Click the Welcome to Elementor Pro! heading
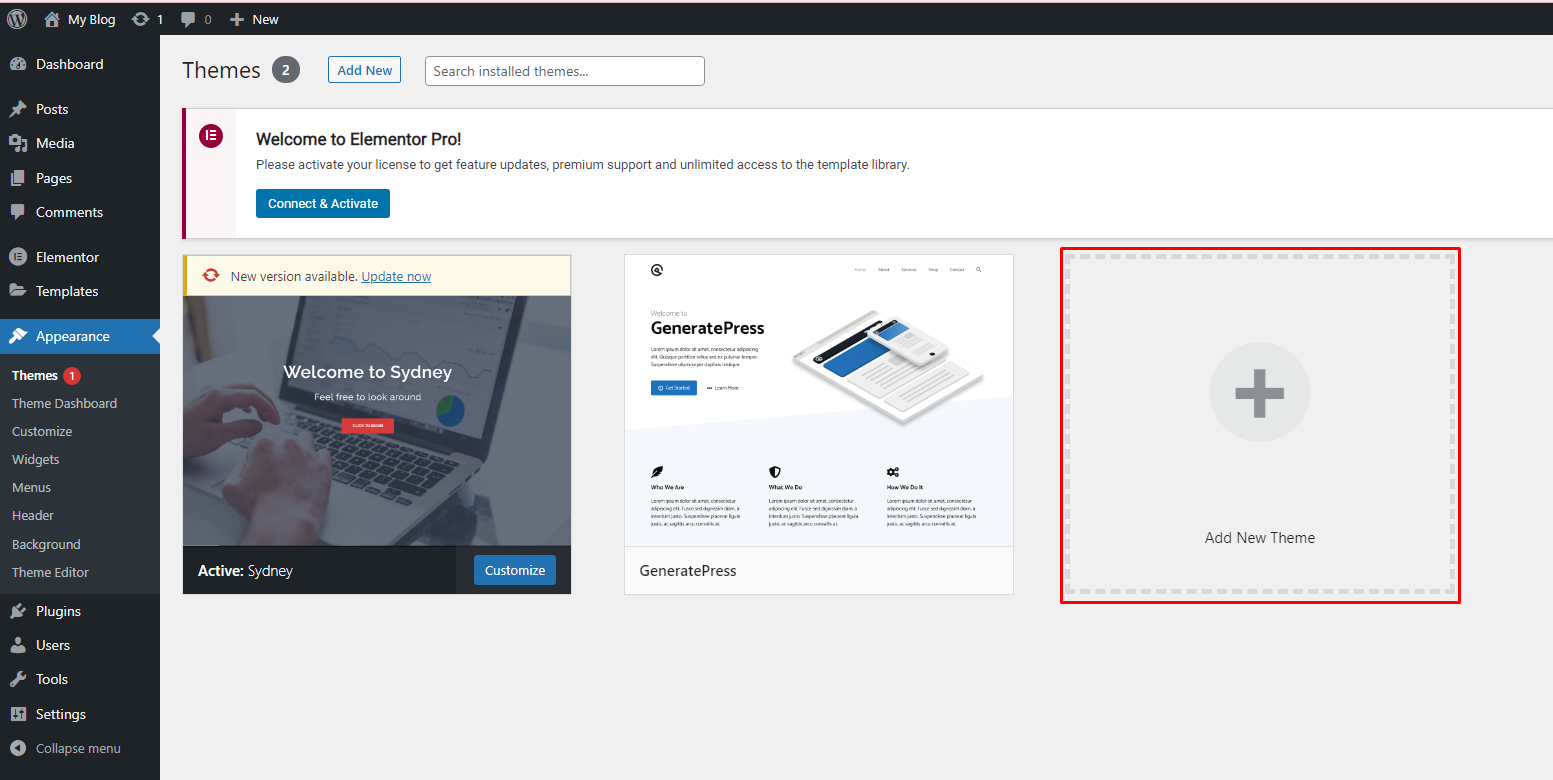This screenshot has width=1553, height=780. coord(359,139)
